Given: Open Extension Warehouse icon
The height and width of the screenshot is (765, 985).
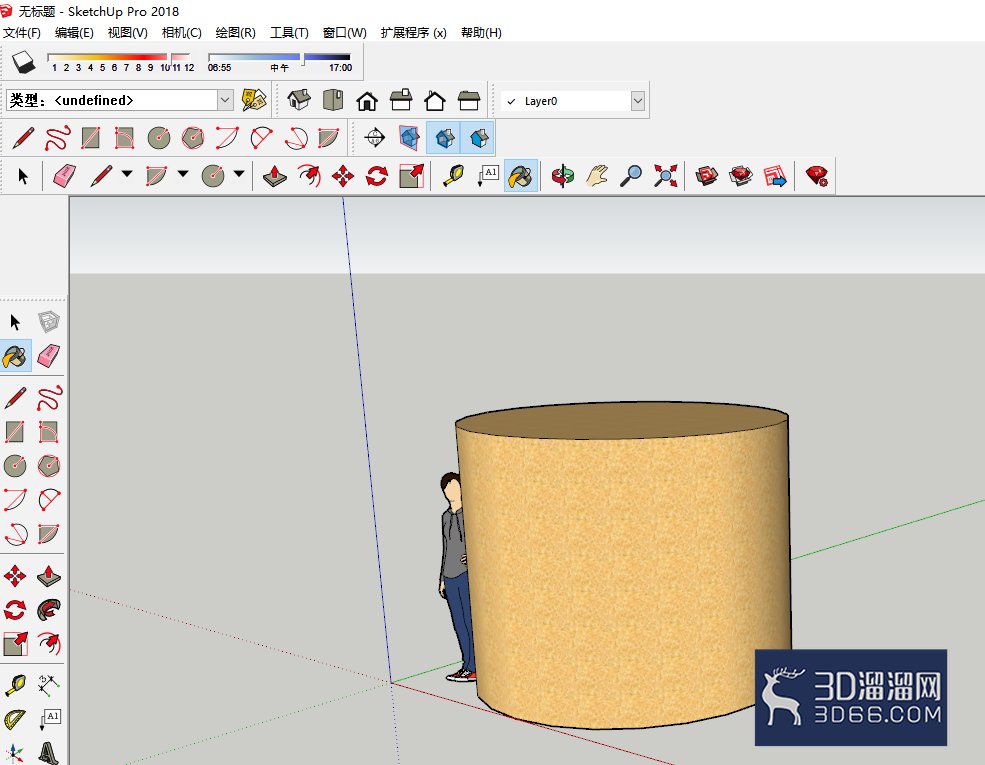Looking at the screenshot, I should (x=741, y=176).
